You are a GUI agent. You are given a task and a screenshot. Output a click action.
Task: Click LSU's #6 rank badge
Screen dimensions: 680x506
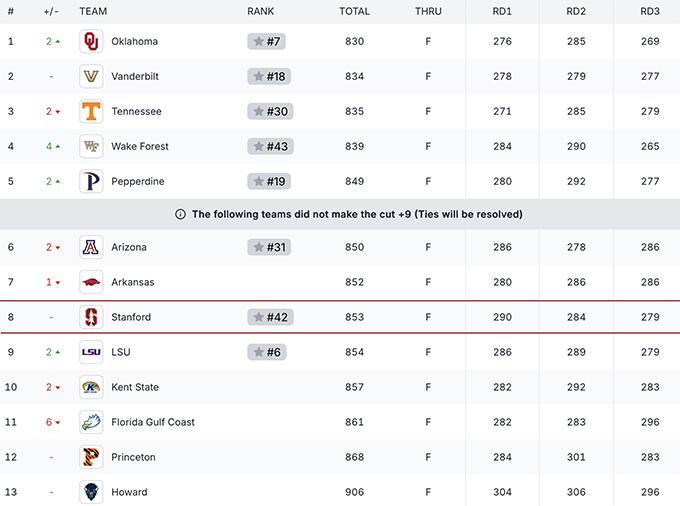(267, 352)
